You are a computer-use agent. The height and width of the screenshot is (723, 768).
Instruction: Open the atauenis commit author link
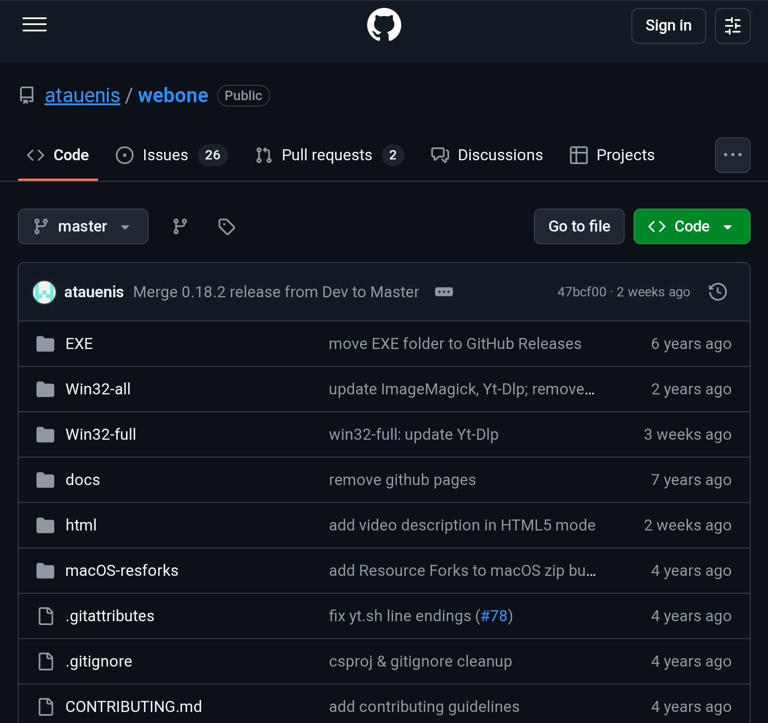click(x=94, y=292)
